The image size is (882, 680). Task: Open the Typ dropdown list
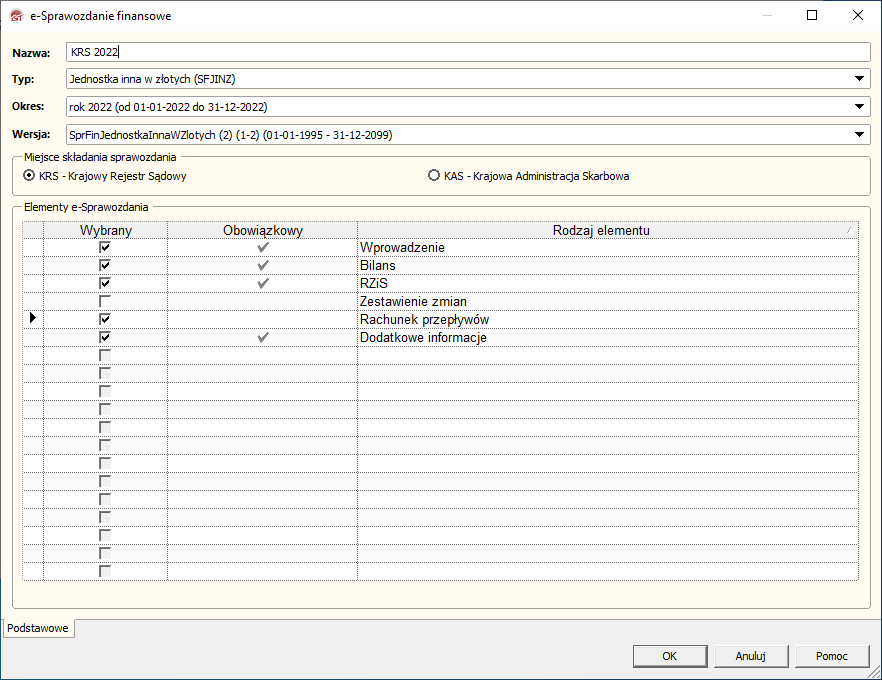pos(859,79)
